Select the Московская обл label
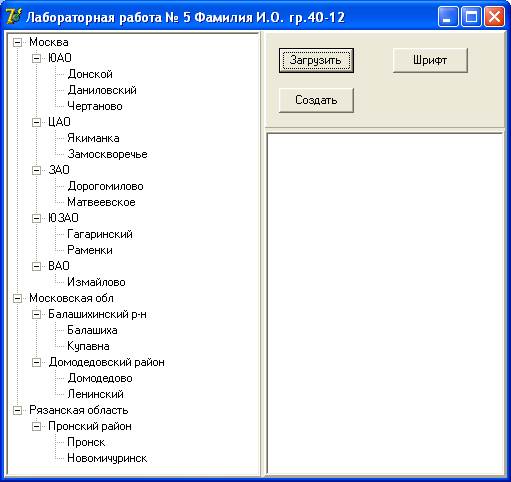This screenshot has width=511, height=482. [71, 298]
